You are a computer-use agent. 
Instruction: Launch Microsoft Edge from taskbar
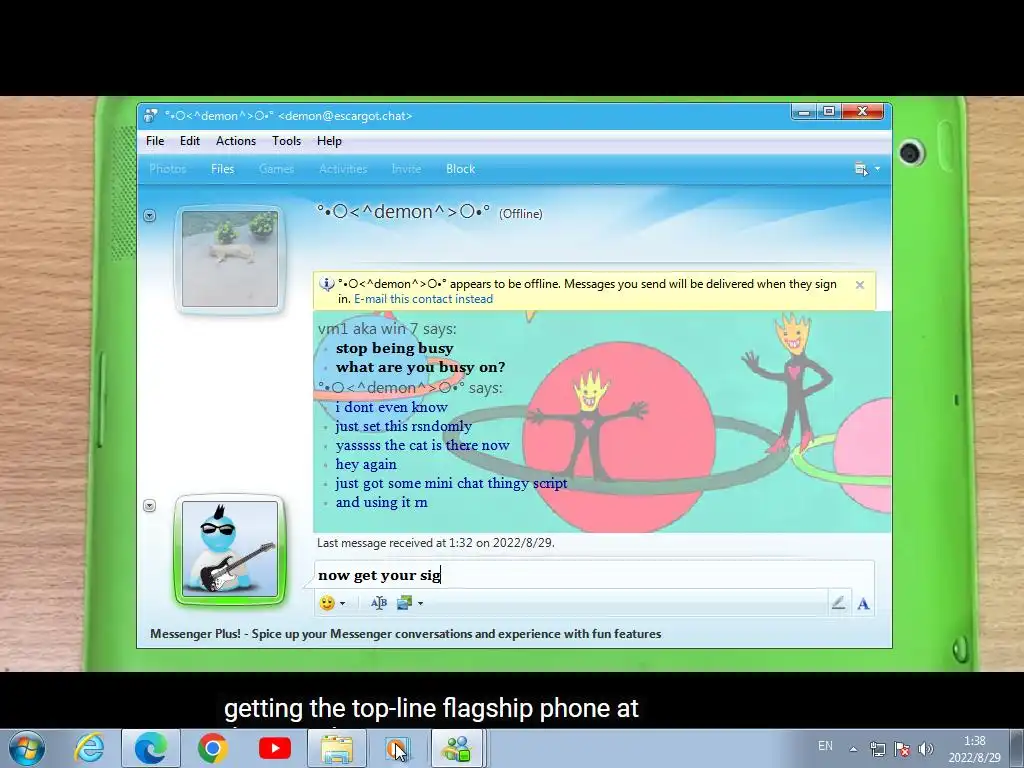pyautogui.click(x=151, y=748)
